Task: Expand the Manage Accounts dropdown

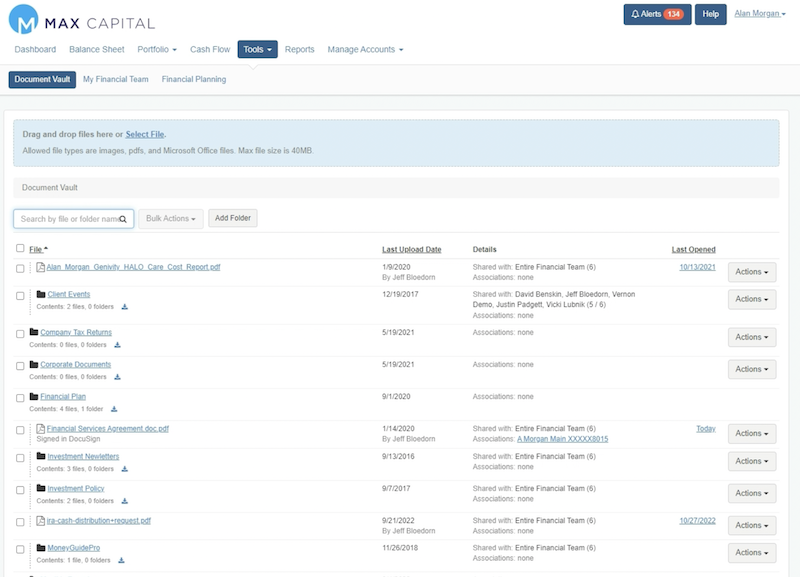Action: [x=365, y=49]
